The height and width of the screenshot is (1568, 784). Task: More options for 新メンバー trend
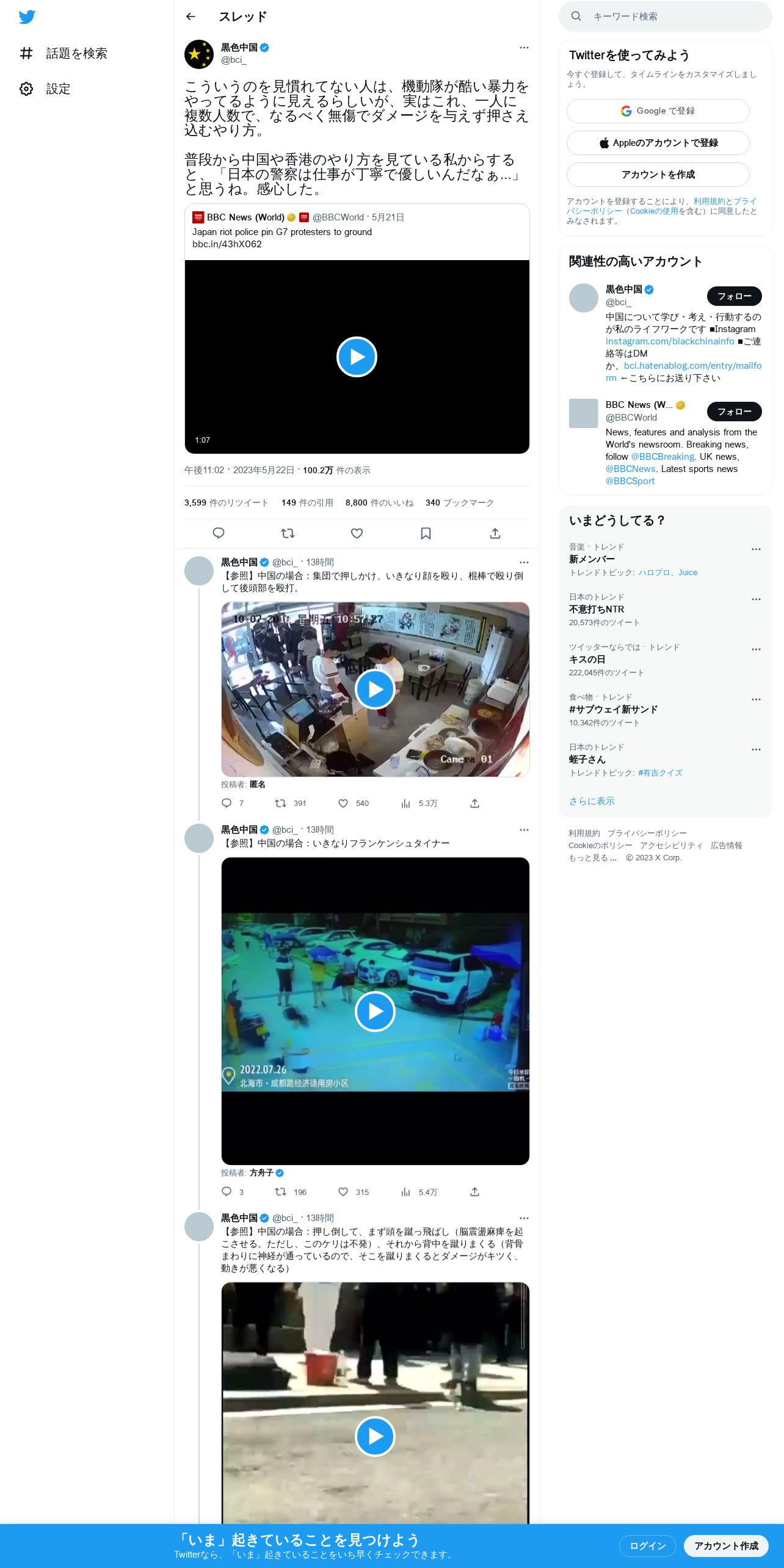756,549
